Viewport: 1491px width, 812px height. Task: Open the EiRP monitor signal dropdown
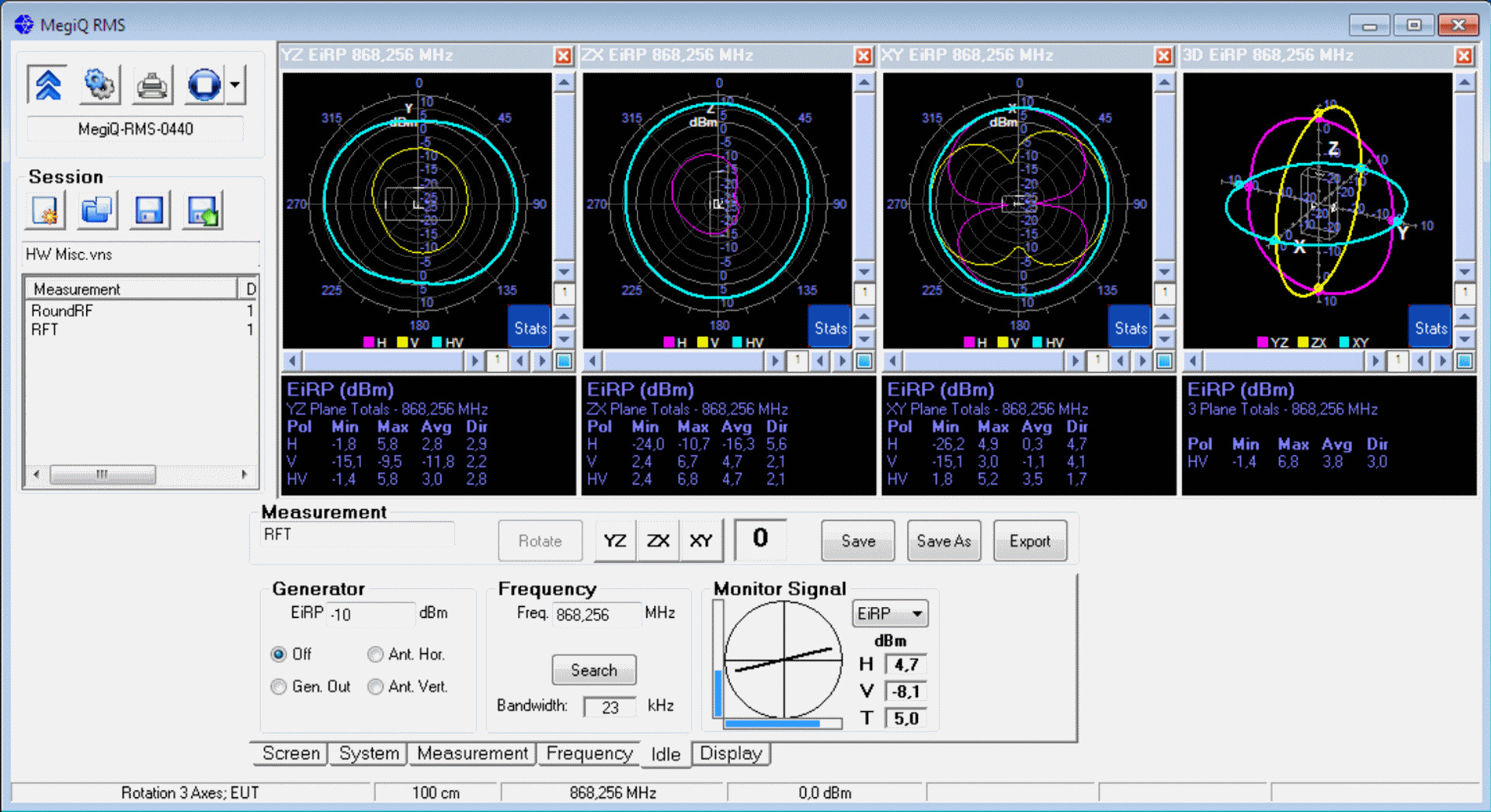pyautogui.click(x=890, y=614)
